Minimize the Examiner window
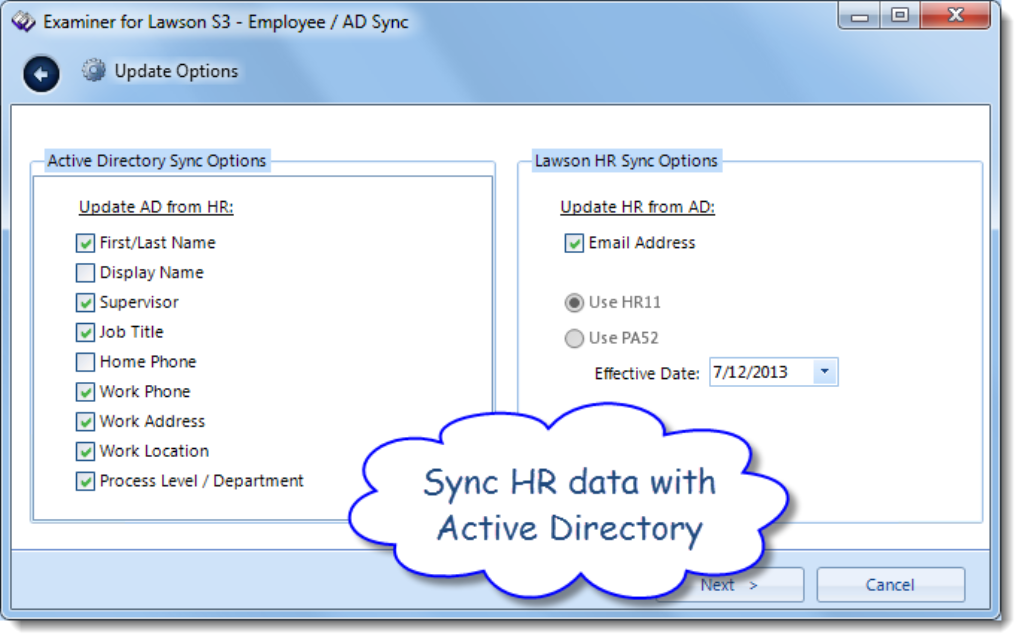The width and height of the screenshot is (1024, 643). [859, 16]
